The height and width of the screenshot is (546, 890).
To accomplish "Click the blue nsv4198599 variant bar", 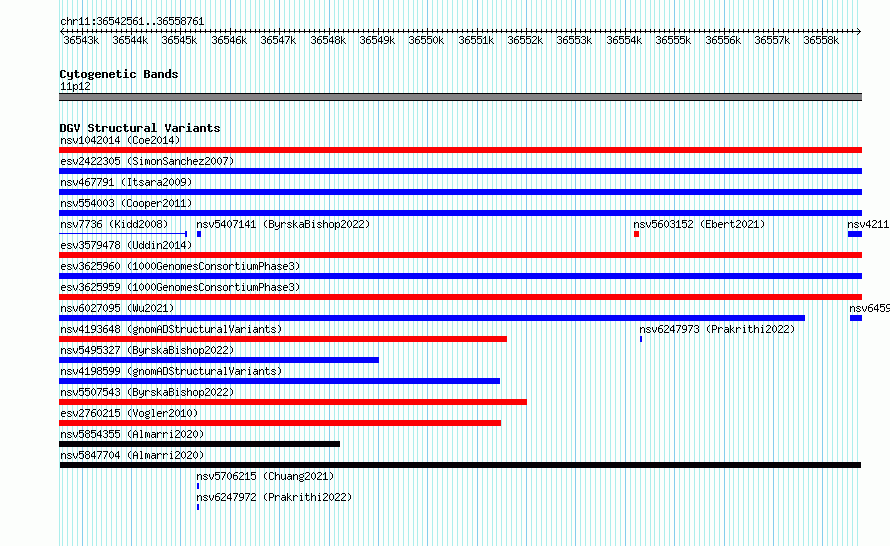I will click(x=279, y=381).
